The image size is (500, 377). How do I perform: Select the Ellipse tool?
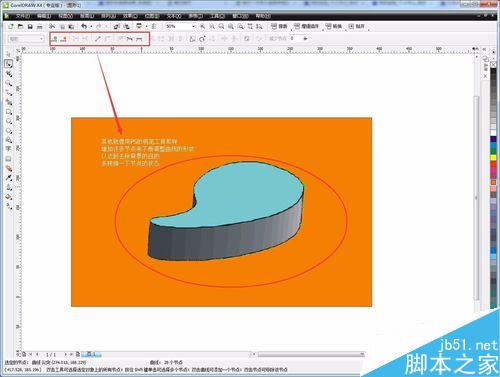pos(9,121)
